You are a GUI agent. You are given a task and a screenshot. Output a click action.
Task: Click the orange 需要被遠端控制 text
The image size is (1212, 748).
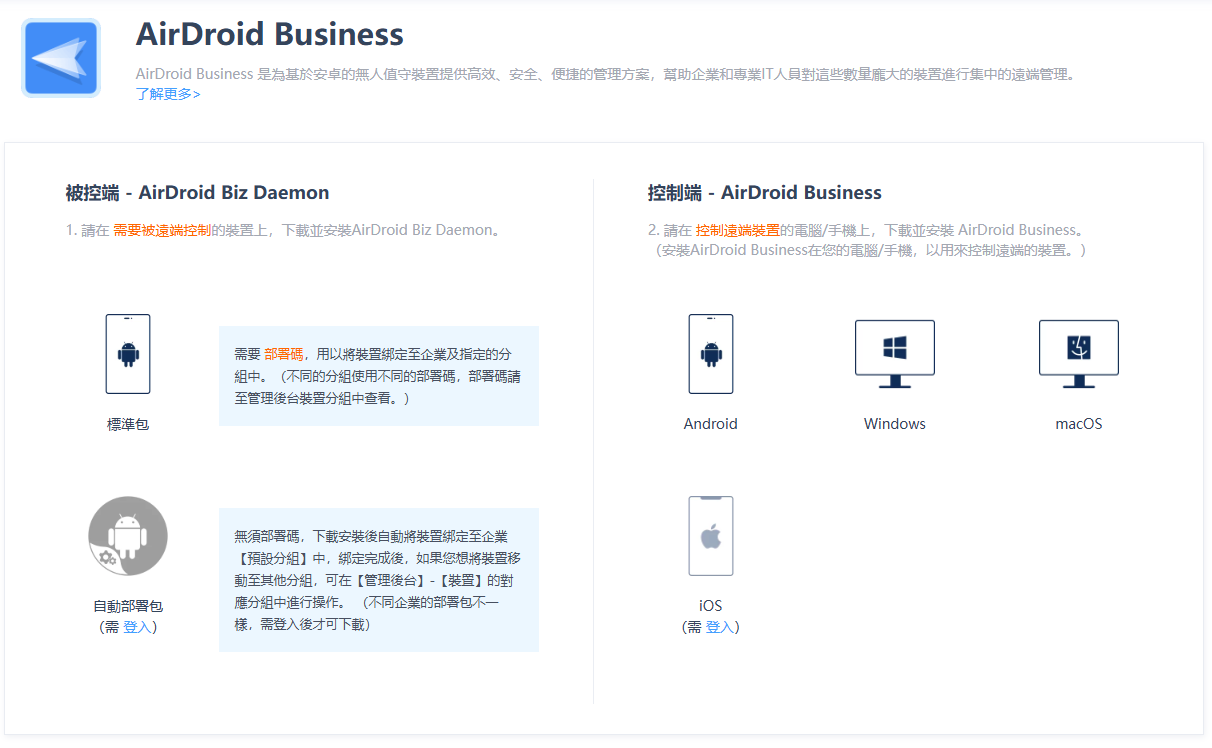coord(162,230)
